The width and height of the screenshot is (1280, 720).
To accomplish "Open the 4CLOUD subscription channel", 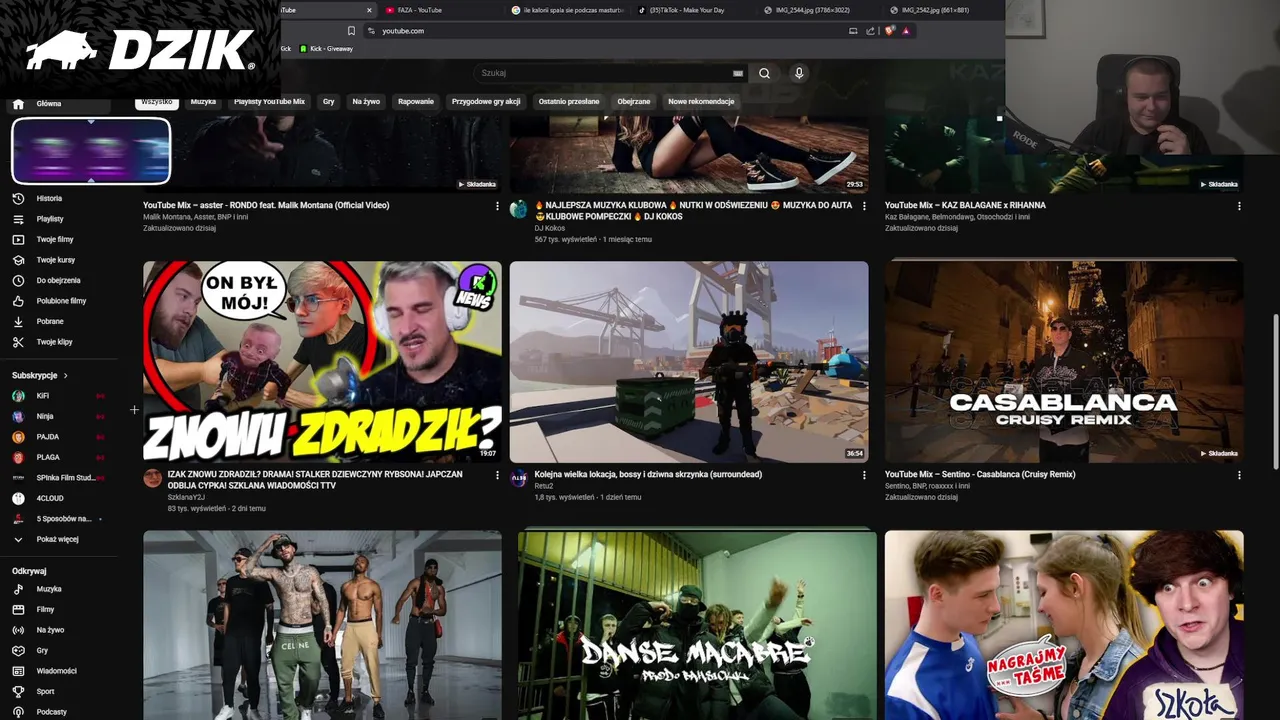I will (x=50, y=498).
